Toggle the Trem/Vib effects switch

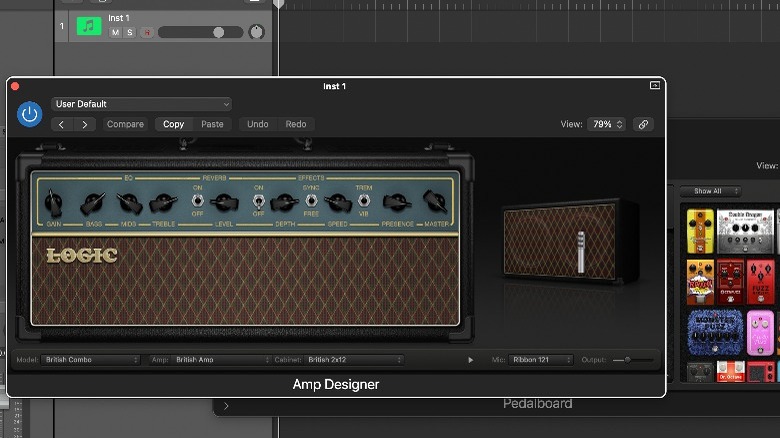tap(365, 201)
